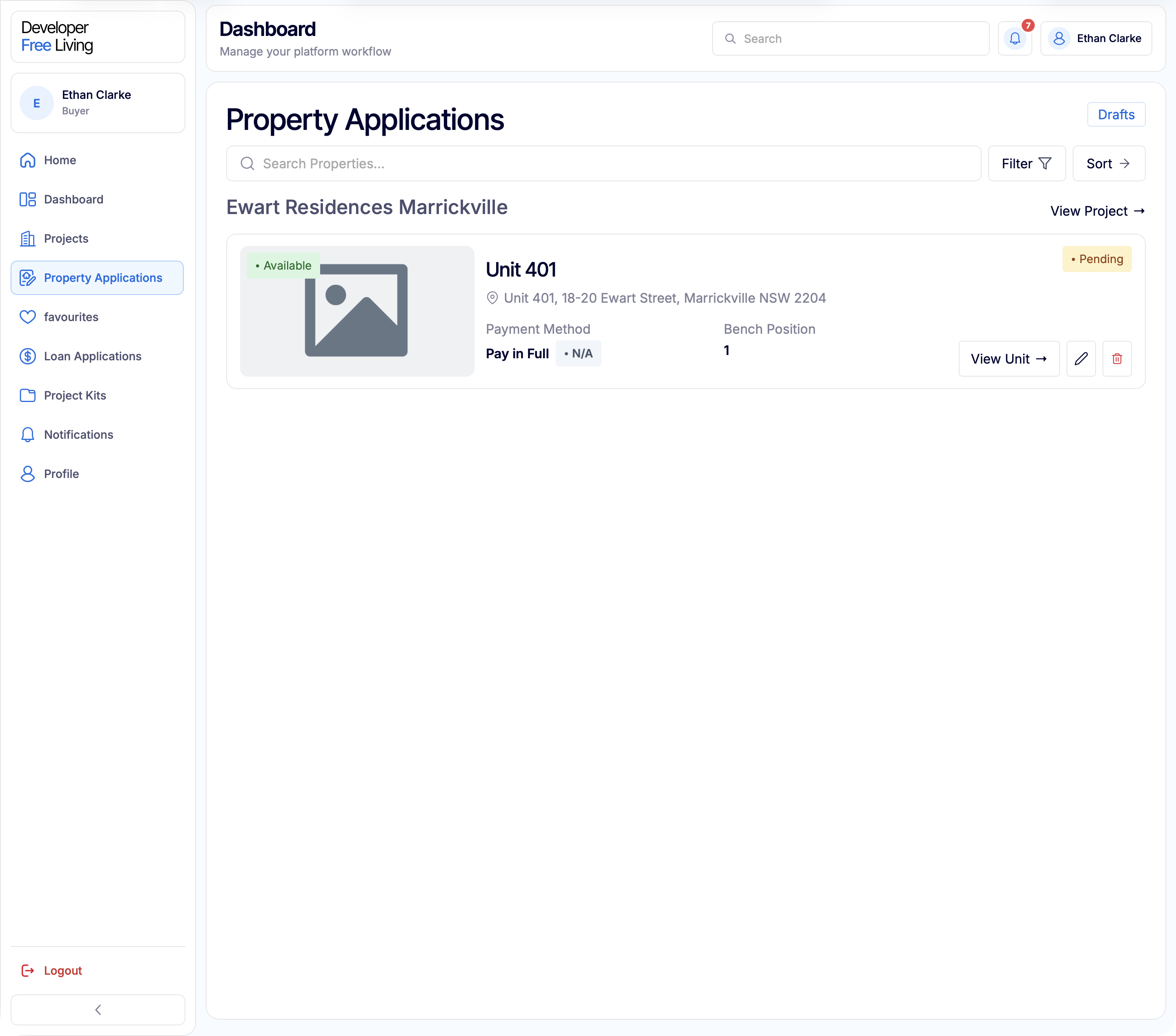This screenshot has width=1176, height=1036.
Task: Click the Bench Position value 1
Action: [x=727, y=351]
